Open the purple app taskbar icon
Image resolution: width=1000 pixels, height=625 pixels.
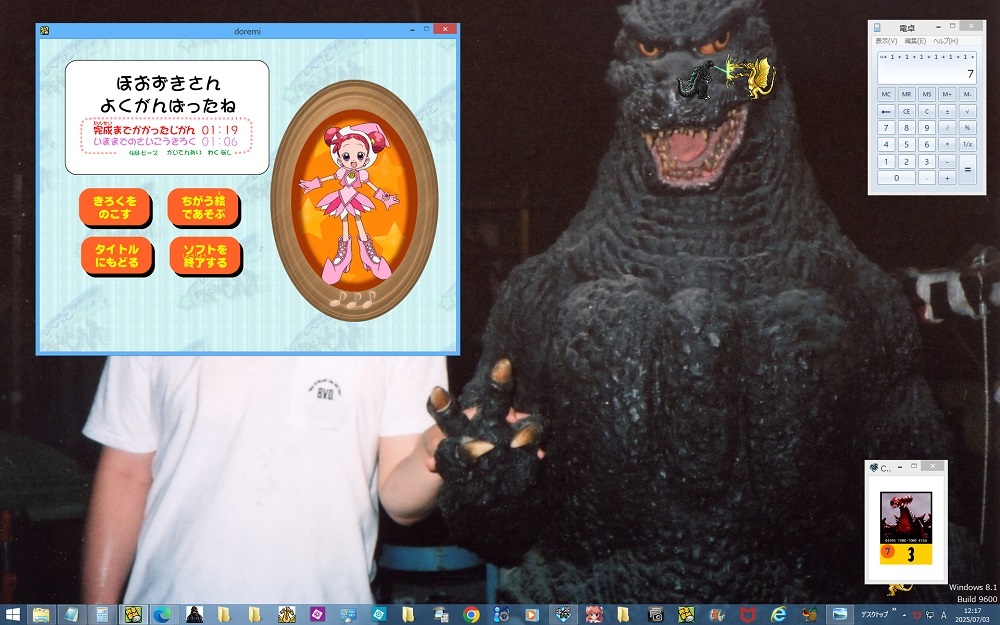(x=317, y=615)
